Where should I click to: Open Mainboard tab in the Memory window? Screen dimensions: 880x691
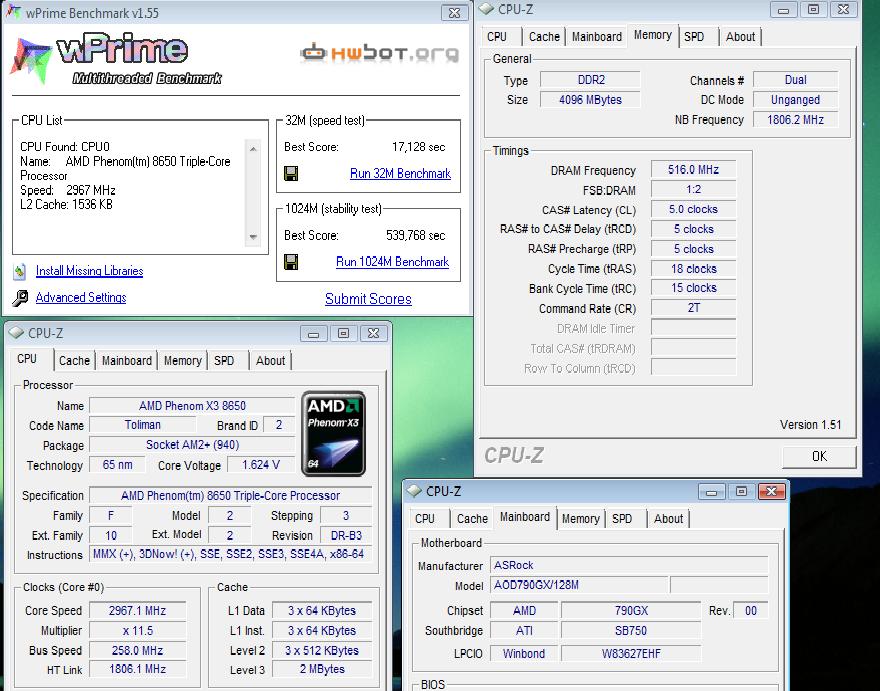tap(597, 37)
